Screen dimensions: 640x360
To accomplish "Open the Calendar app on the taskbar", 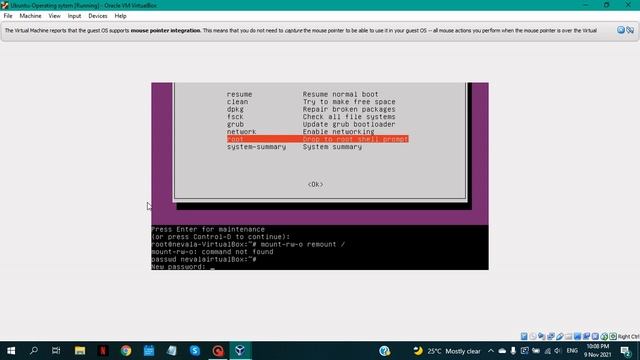I will pyautogui.click(x=149, y=351).
